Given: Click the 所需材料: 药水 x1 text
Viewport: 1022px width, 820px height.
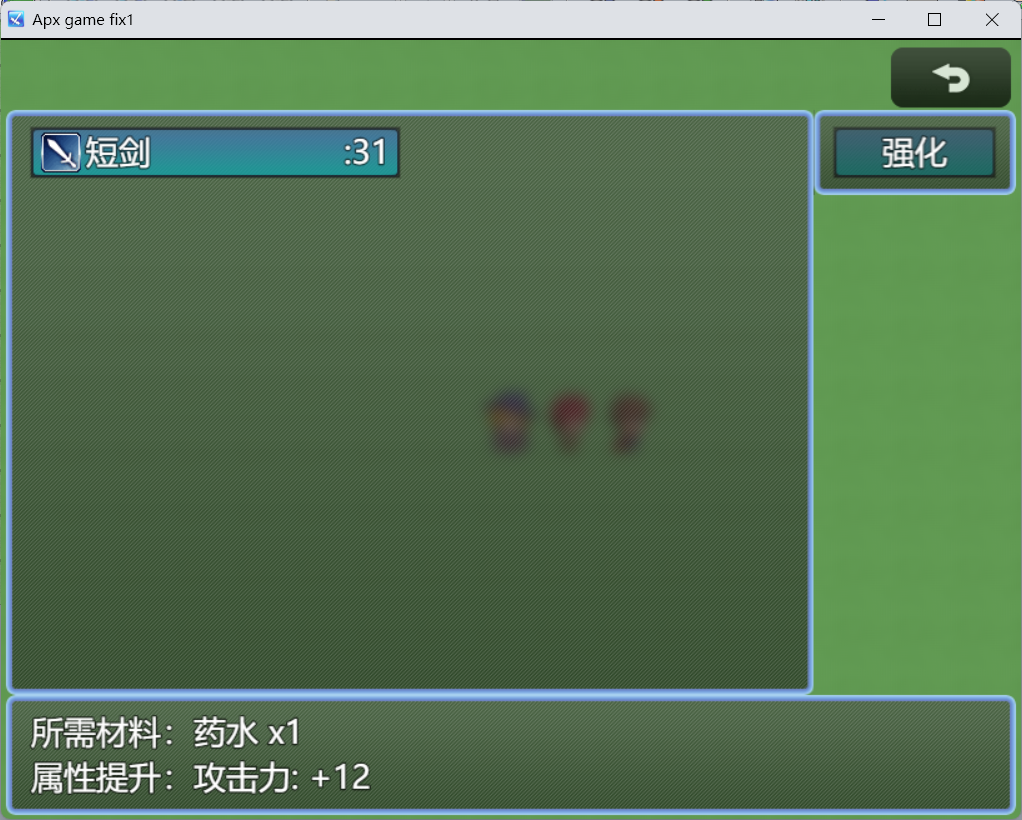Looking at the screenshot, I should [x=166, y=733].
